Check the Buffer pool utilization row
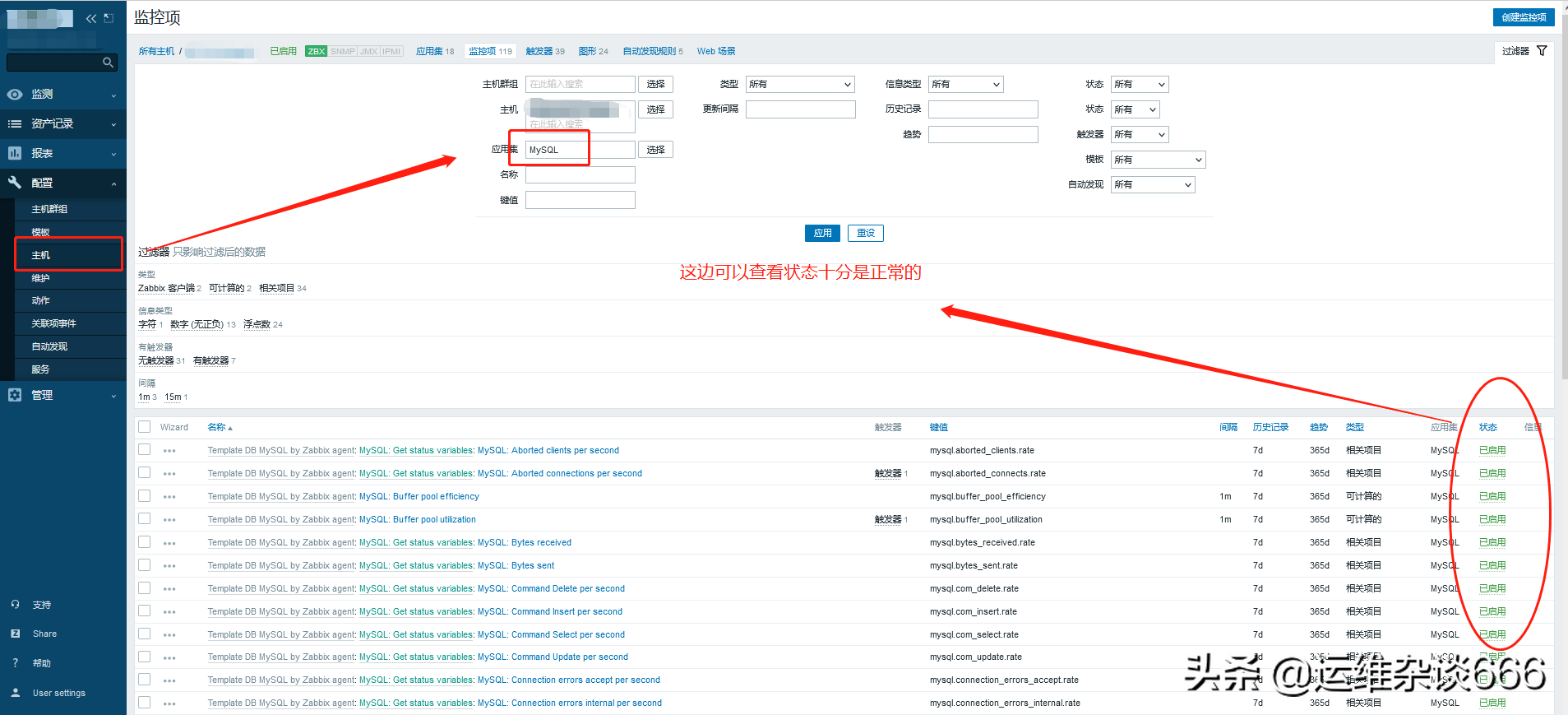Image resolution: width=1568 pixels, height=715 pixels. pyautogui.click(x=145, y=519)
